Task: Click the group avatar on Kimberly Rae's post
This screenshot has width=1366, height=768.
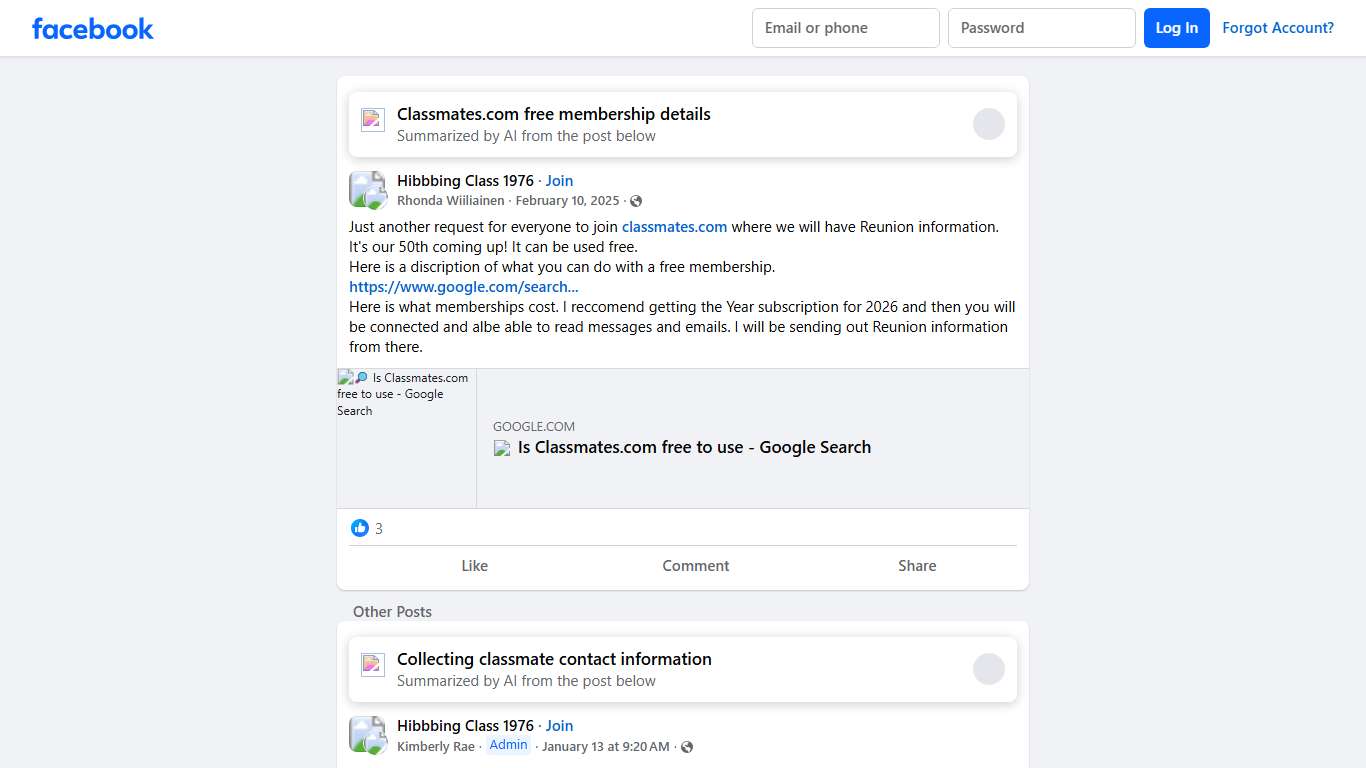Action: point(367,734)
